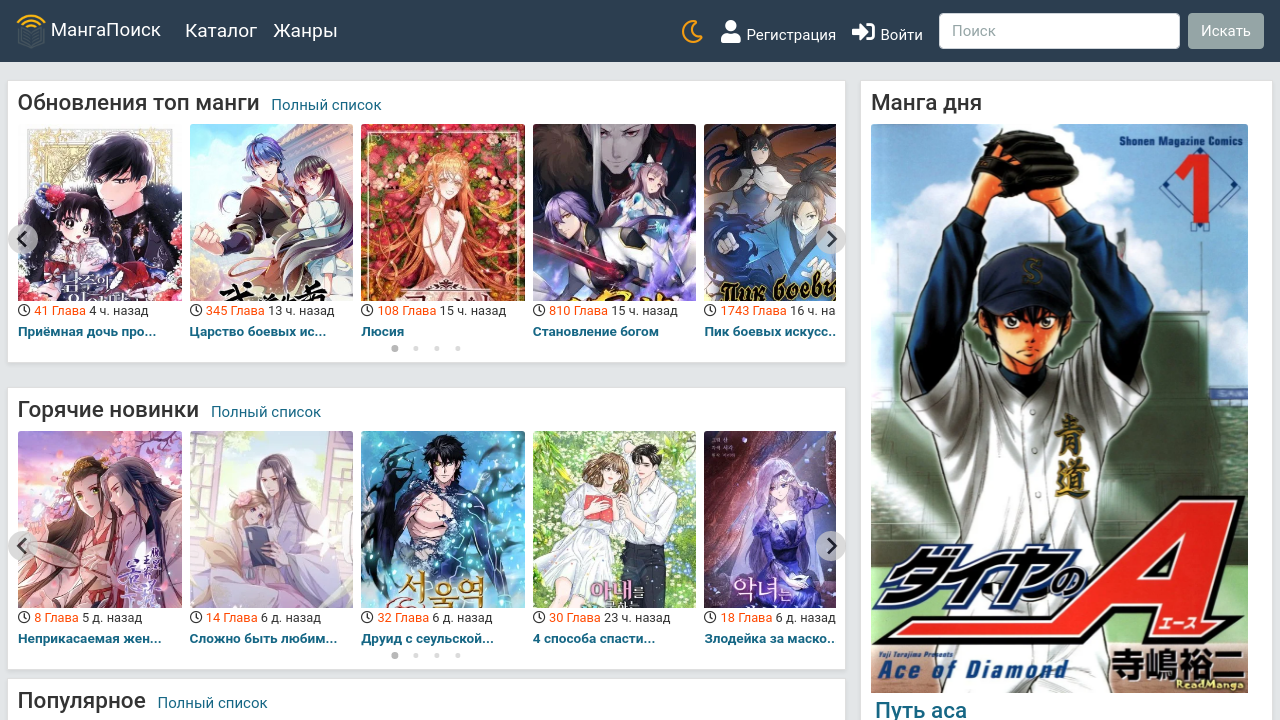
Task: Toggle dark mode moon icon
Action: point(692,32)
